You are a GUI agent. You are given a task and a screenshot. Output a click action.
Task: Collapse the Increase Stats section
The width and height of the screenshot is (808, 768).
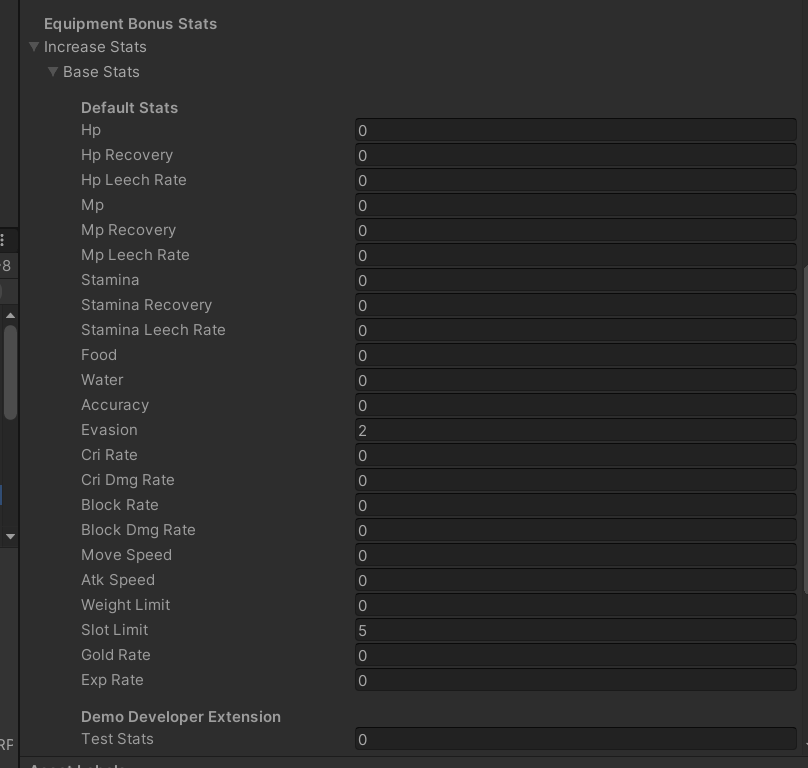click(33, 47)
